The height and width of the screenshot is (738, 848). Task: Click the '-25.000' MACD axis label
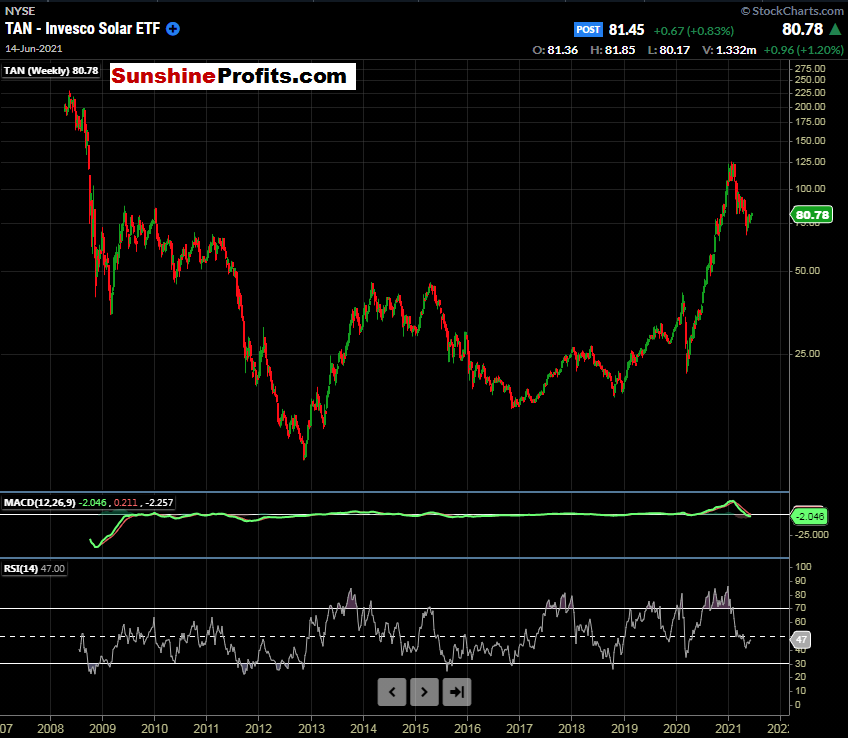[x=811, y=535]
